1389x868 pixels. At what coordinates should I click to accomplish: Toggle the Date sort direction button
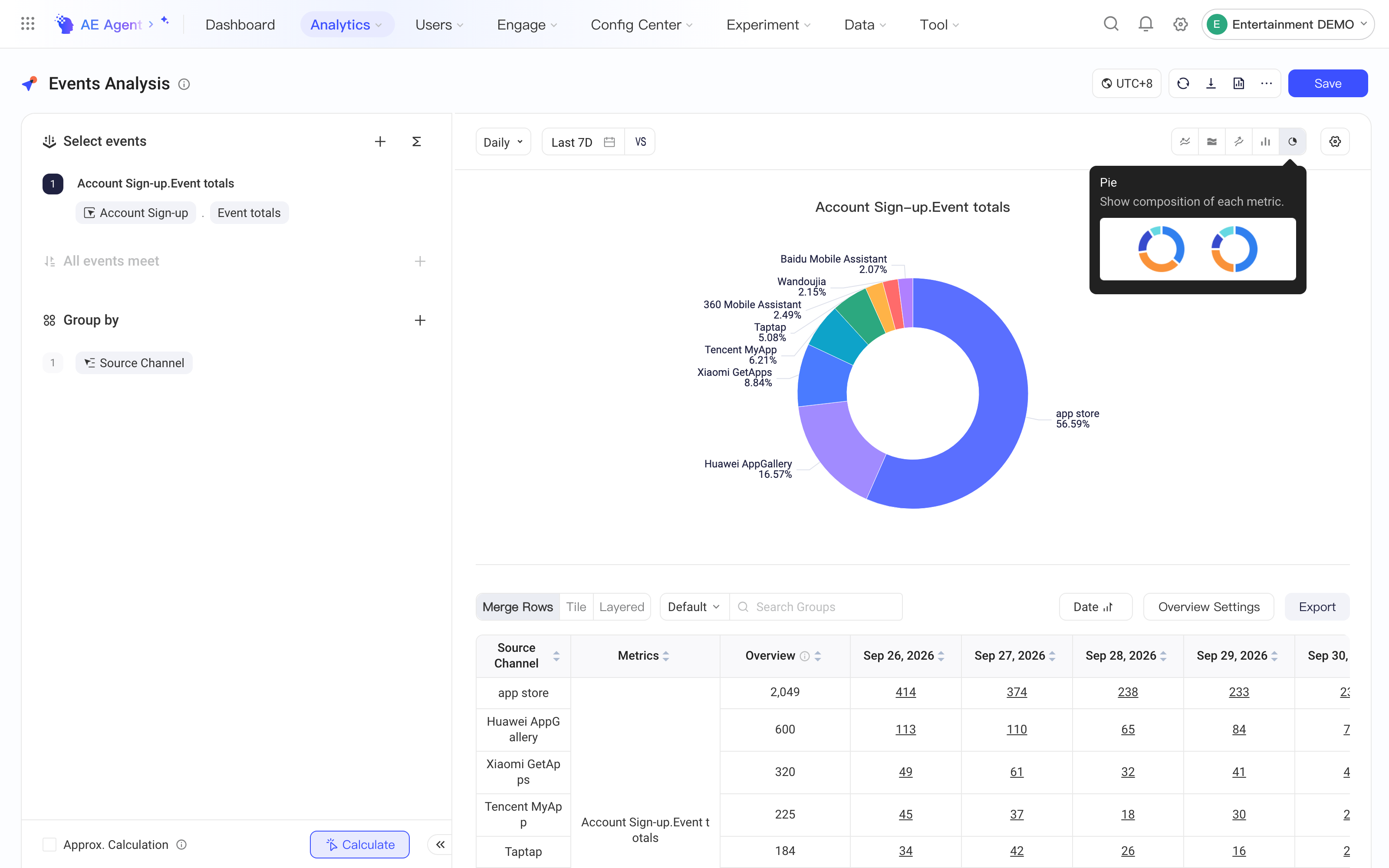click(1095, 607)
